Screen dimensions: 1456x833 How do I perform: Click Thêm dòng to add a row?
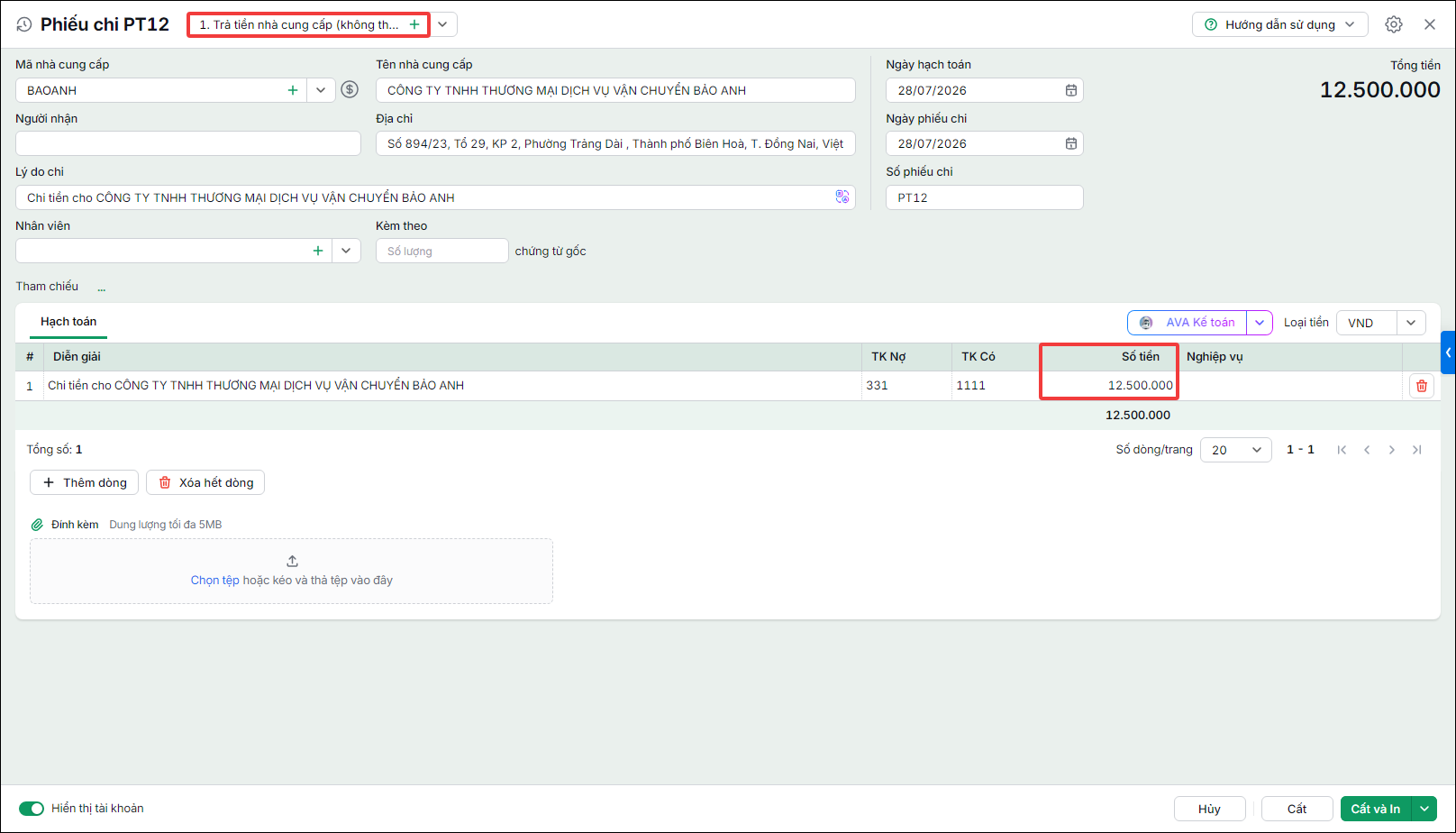85,482
